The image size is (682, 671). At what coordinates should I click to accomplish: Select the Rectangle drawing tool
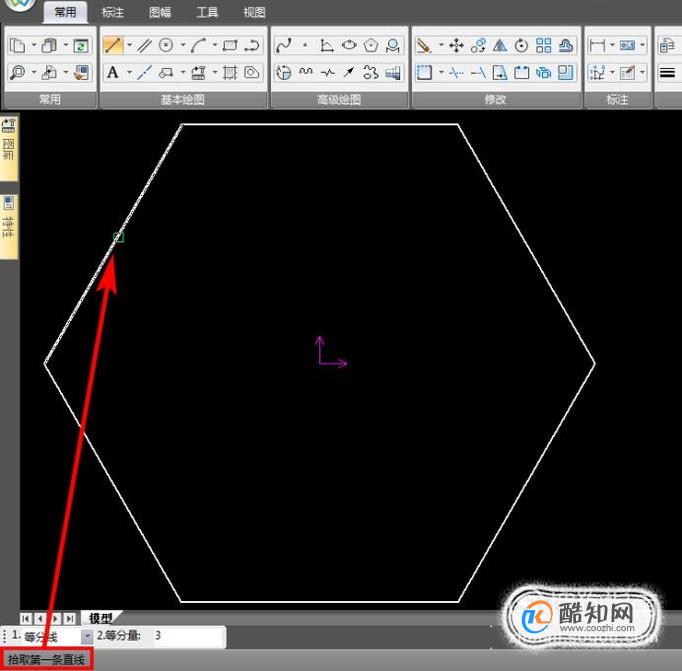point(230,45)
